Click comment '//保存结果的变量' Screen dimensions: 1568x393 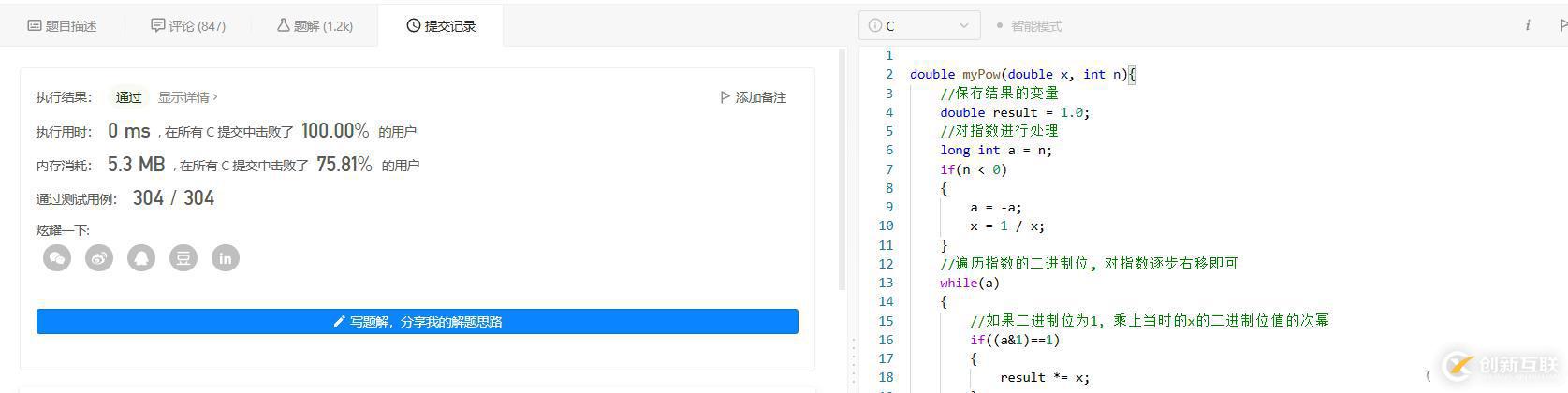(x=1000, y=93)
